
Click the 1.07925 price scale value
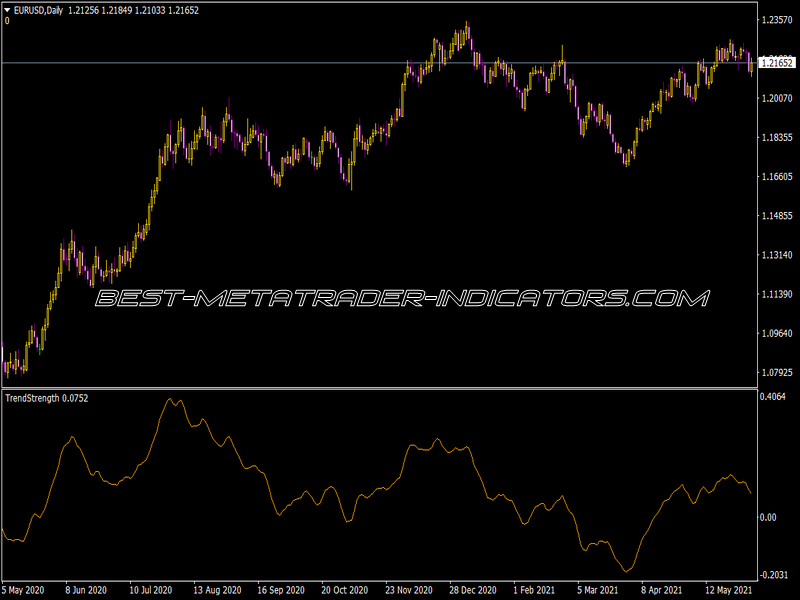(x=777, y=372)
